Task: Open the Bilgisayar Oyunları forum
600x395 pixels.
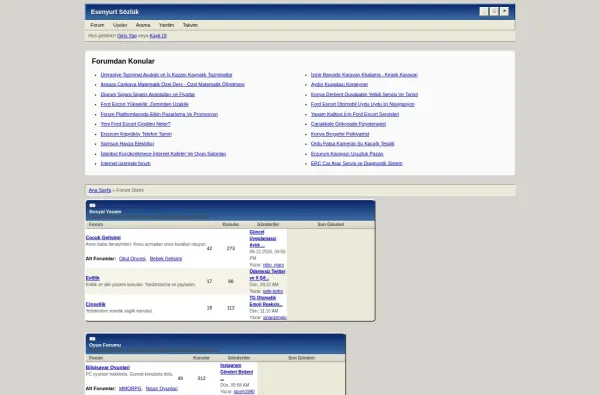Action: [x=108, y=367]
